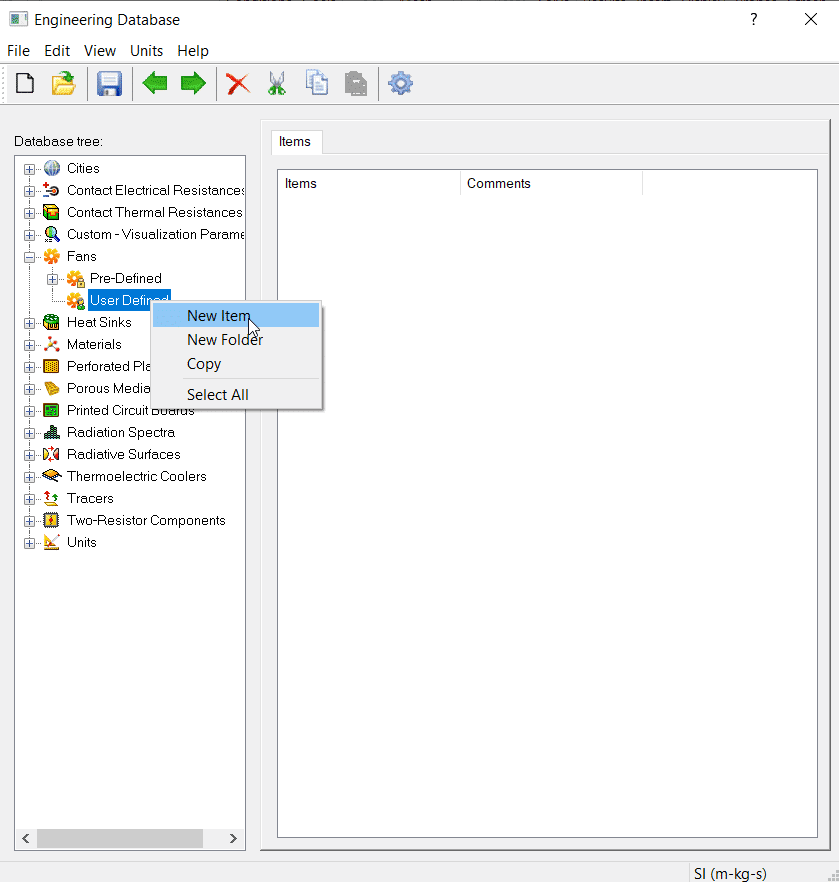Viewport: 839px width, 882px height.
Task: Expand the Cities tree node
Action: coord(29,169)
